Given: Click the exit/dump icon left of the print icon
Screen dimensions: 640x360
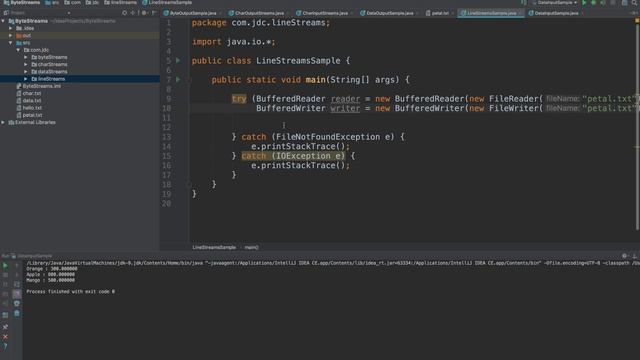Looking at the screenshot, I should [x=5, y=304].
